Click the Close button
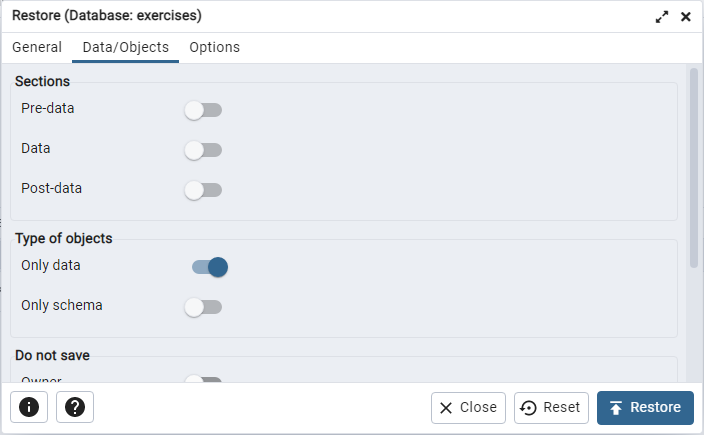Viewport: 704px width, 435px height. click(468, 407)
